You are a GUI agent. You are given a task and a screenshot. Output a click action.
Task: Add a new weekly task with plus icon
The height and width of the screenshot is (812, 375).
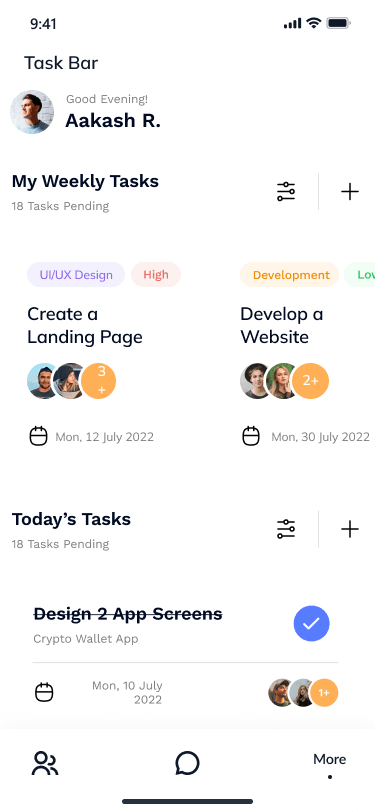tap(350, 192)
